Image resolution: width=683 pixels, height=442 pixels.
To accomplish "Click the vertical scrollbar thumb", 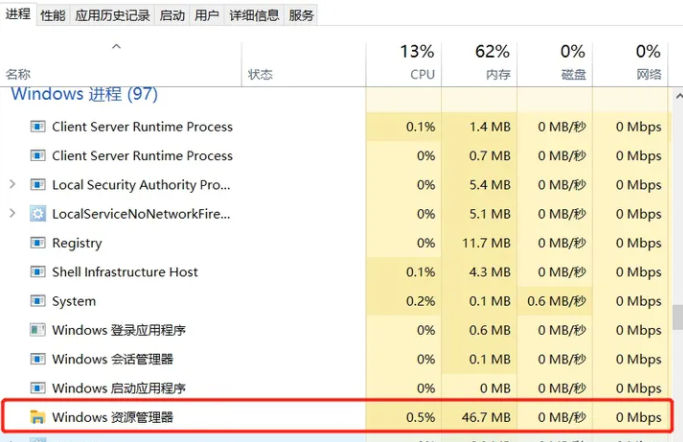I will 678,317.
